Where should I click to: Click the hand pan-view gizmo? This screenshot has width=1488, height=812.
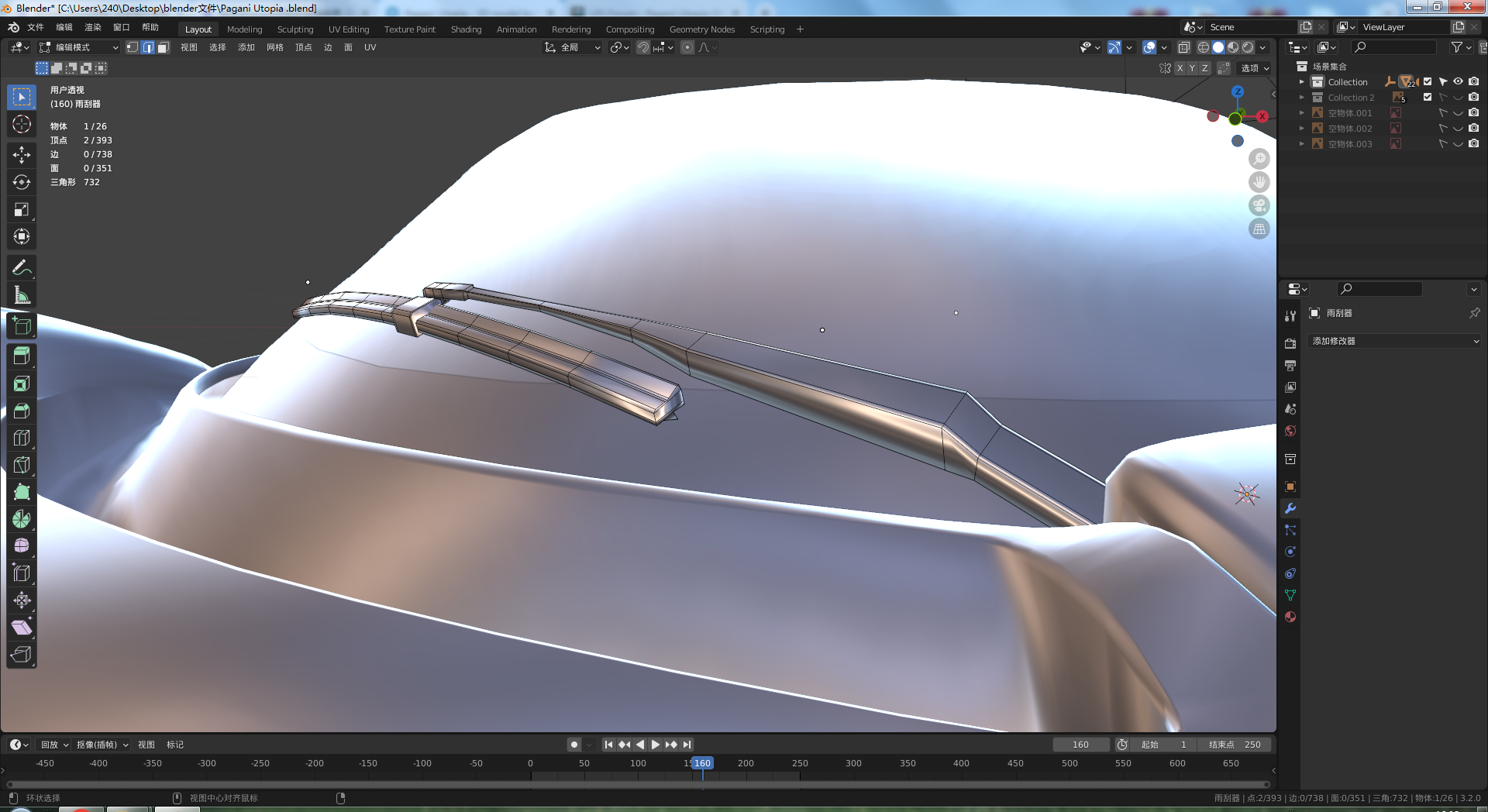1259,182
